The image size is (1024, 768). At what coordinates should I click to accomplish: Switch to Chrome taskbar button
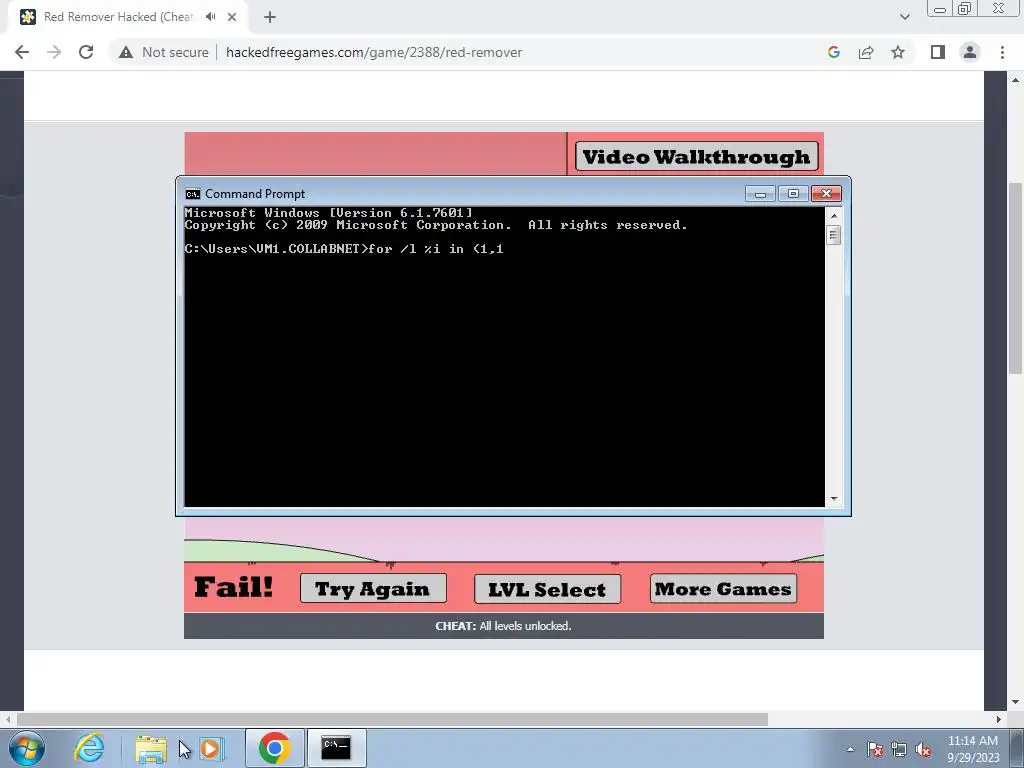click(x=275, y=748)
